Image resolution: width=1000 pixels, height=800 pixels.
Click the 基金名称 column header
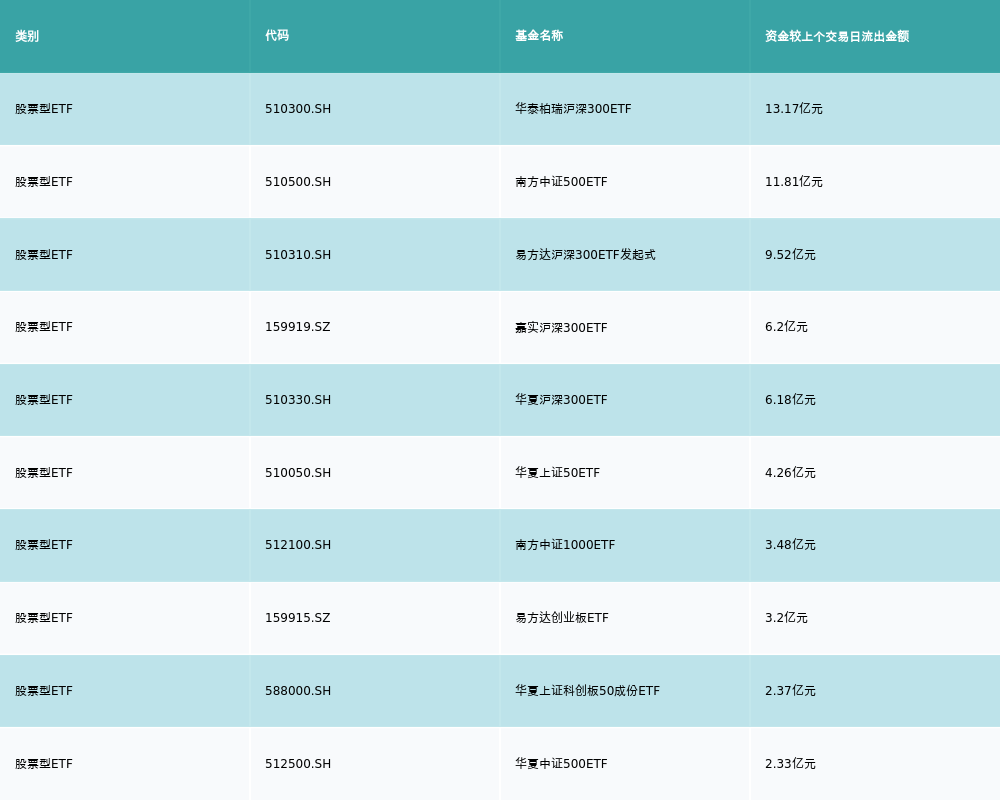[539, 36]
